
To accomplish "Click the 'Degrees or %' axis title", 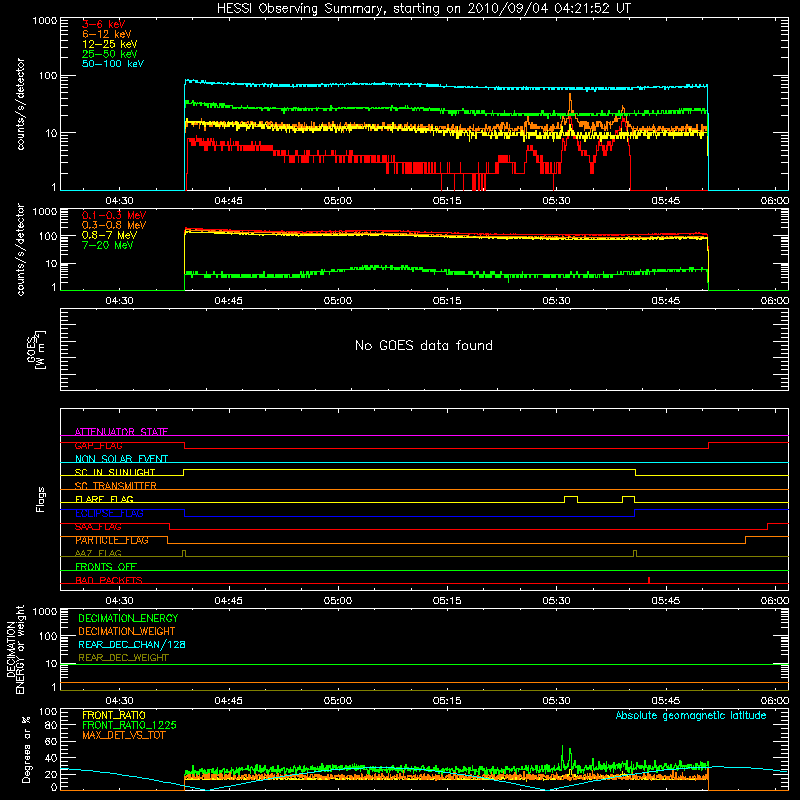I will click(x=26, y=749).
